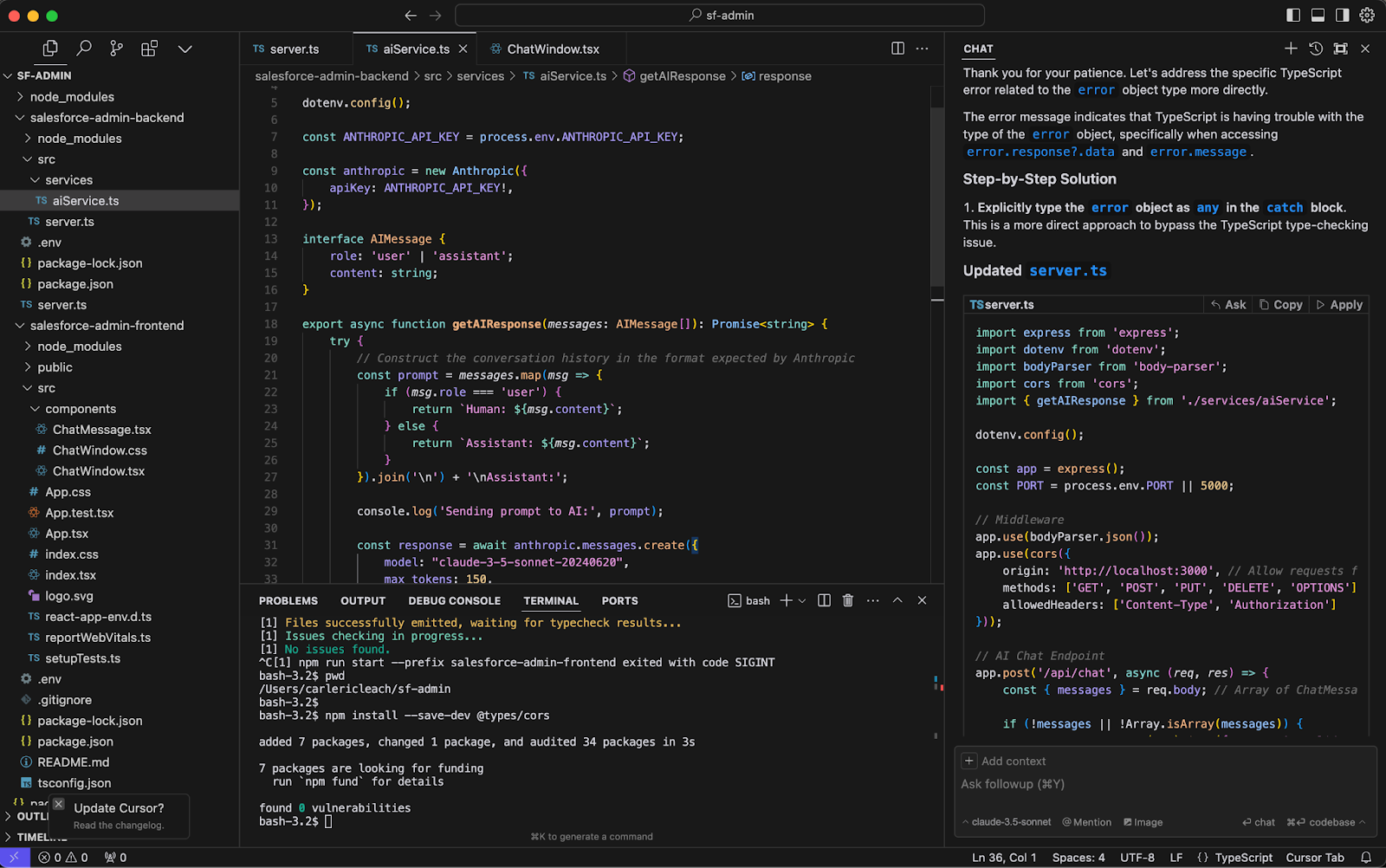Image resolution: width=1386 pixels, height=868 pixels.
Task: Open the codebase send options dropdown
Action: coord(1325,822)
